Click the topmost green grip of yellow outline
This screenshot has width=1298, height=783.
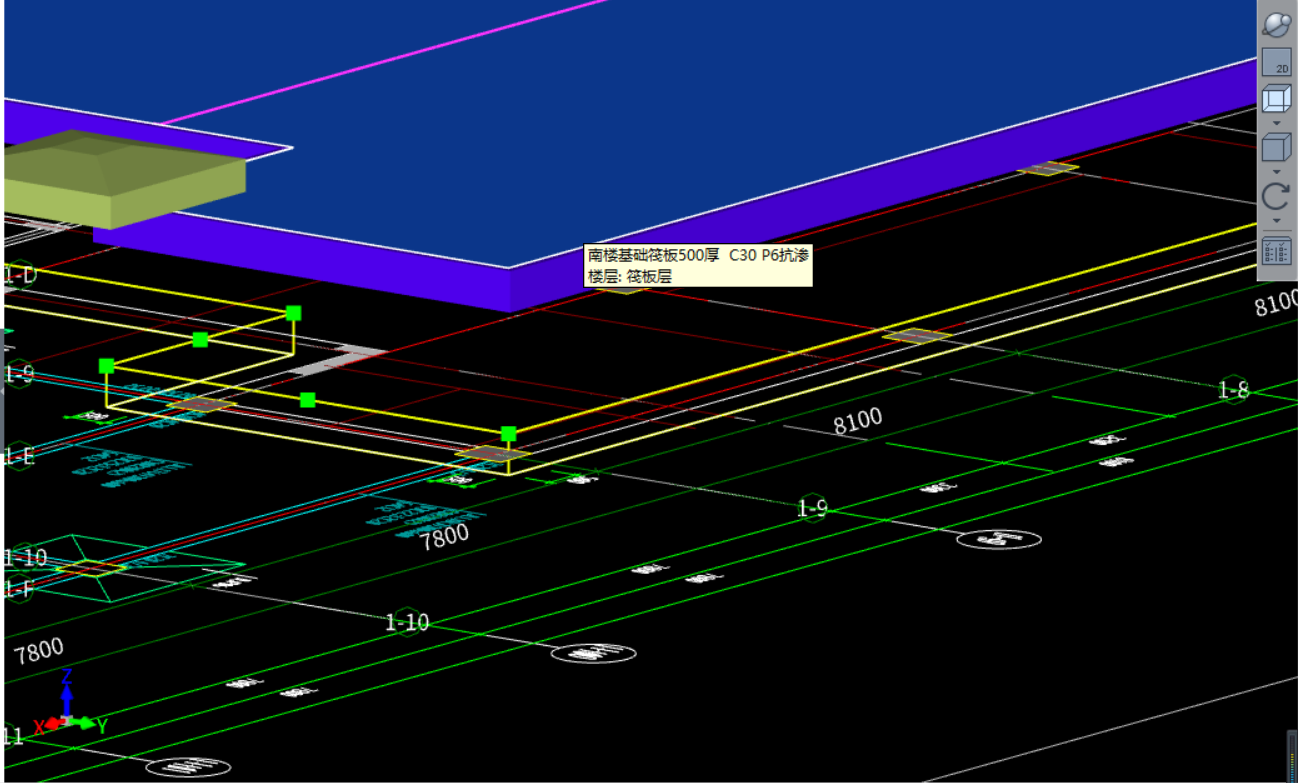tap(293, 313)
